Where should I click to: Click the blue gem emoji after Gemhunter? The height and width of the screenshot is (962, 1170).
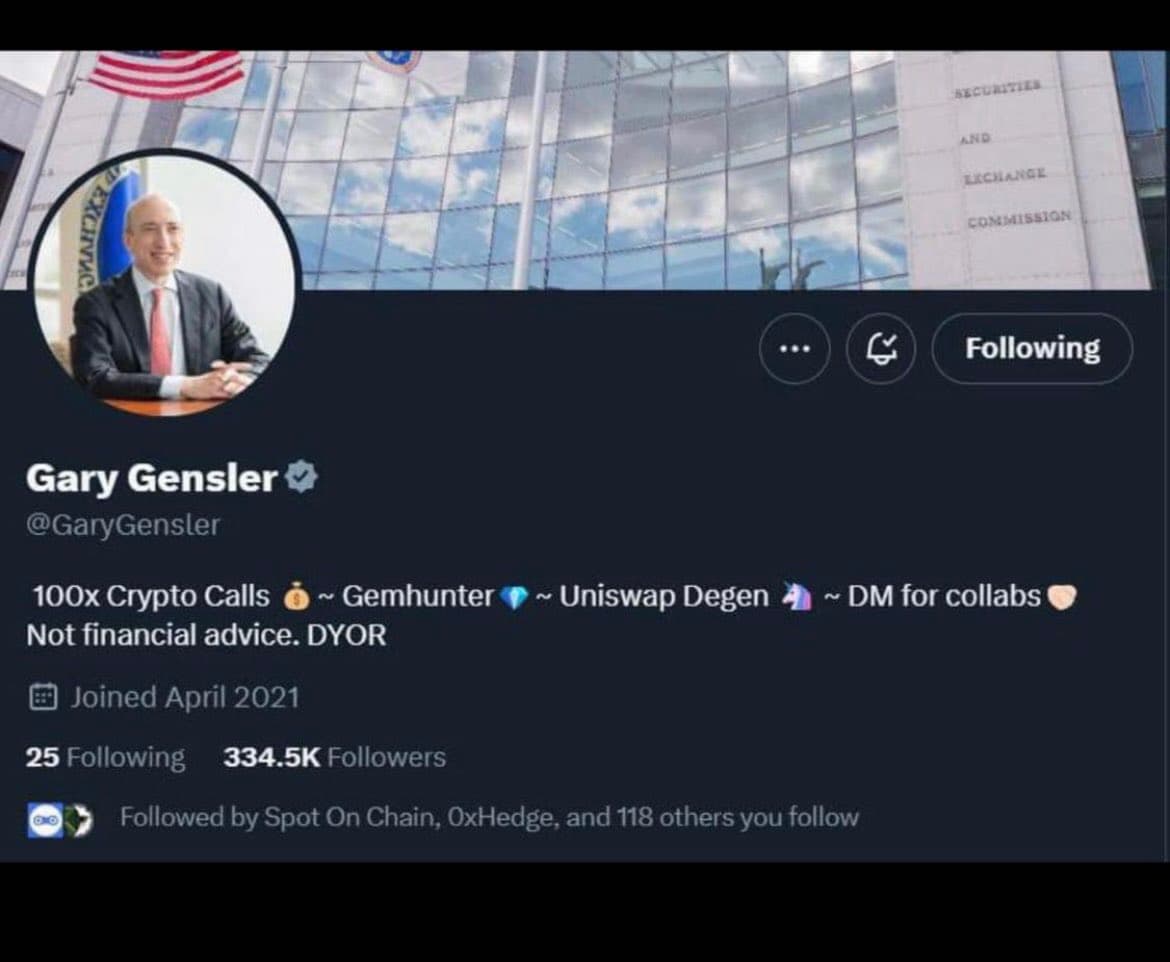pos(513,598)
